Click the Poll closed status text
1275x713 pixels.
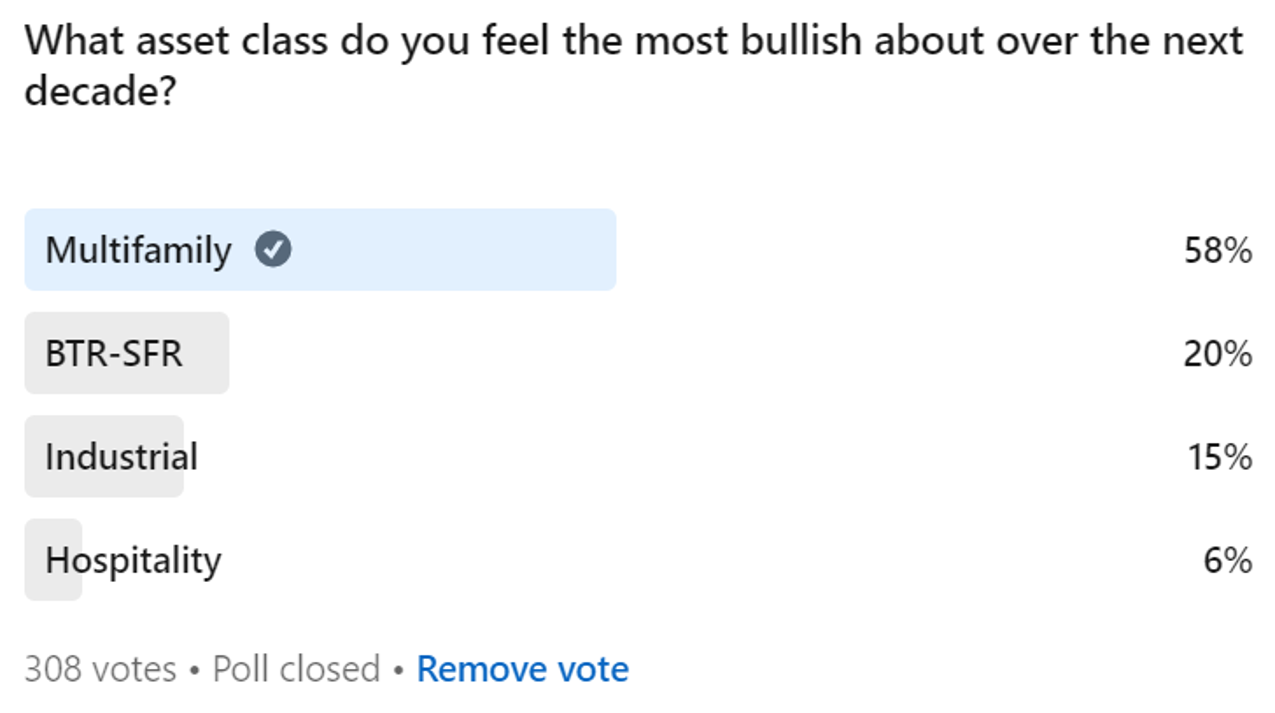pyautogui.click(x=296, y=669)
